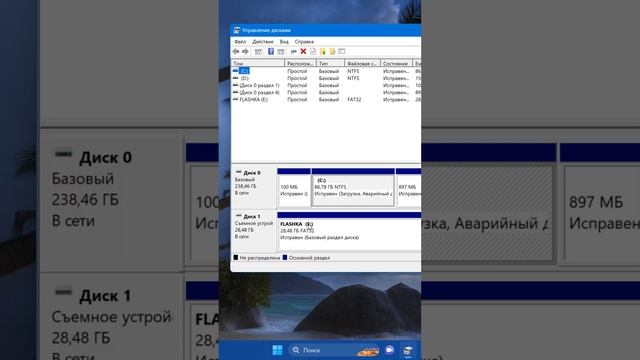
Task: Click the search highlight image in taskbar search
Action: 367,350
